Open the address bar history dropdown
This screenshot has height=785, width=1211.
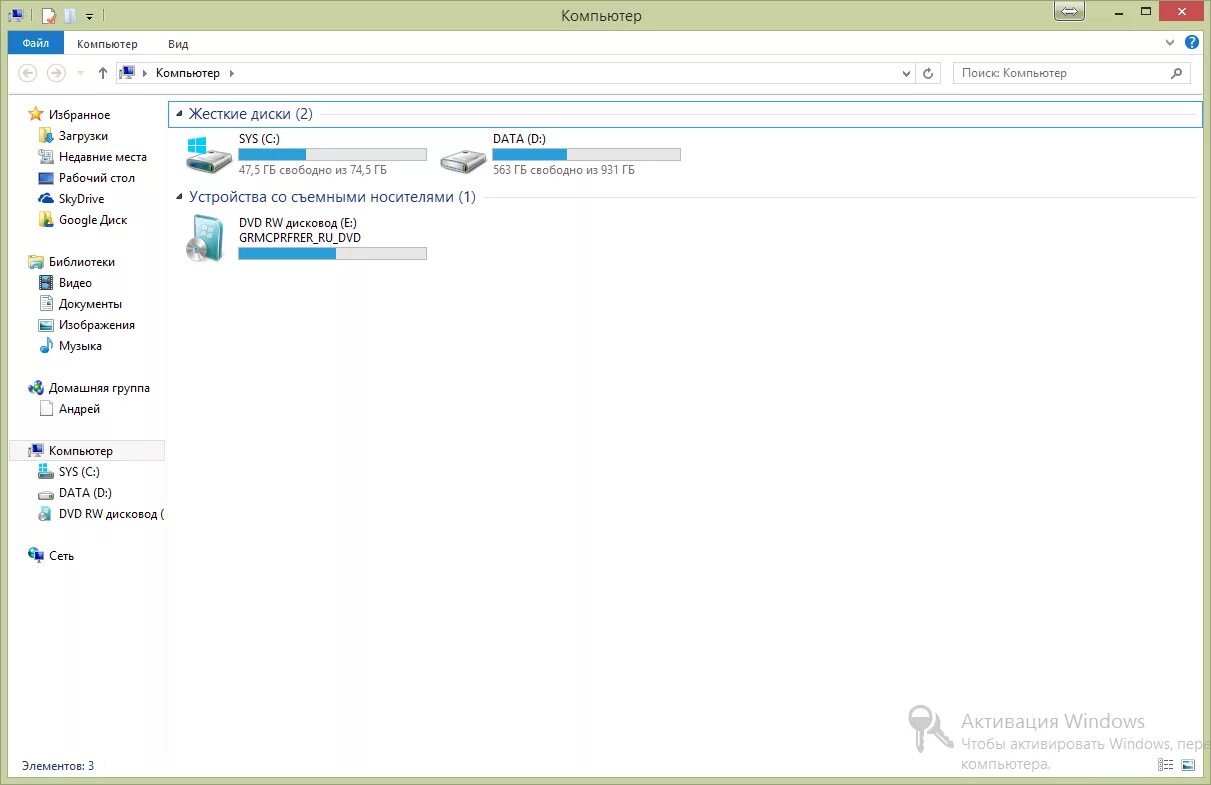(x=906, y=72)
